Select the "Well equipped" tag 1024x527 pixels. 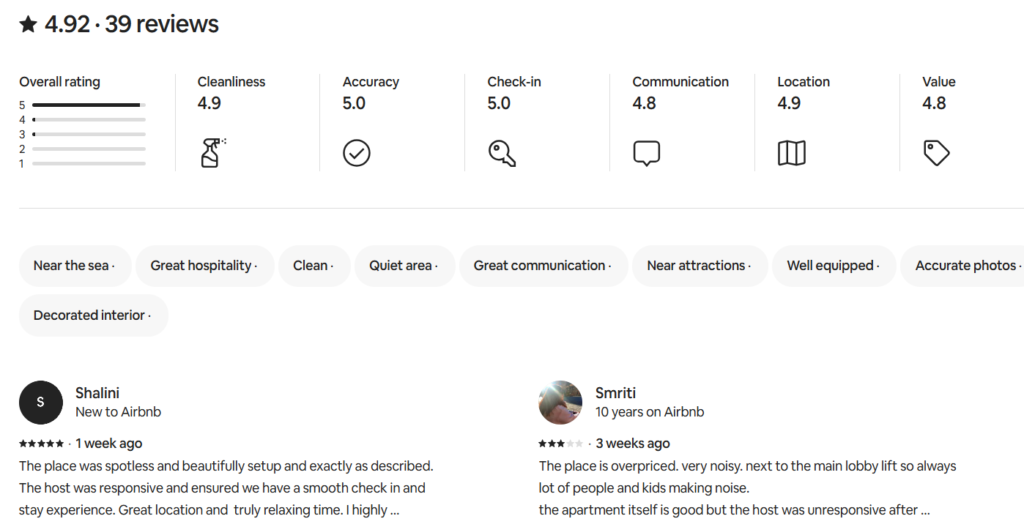point(834,266)
